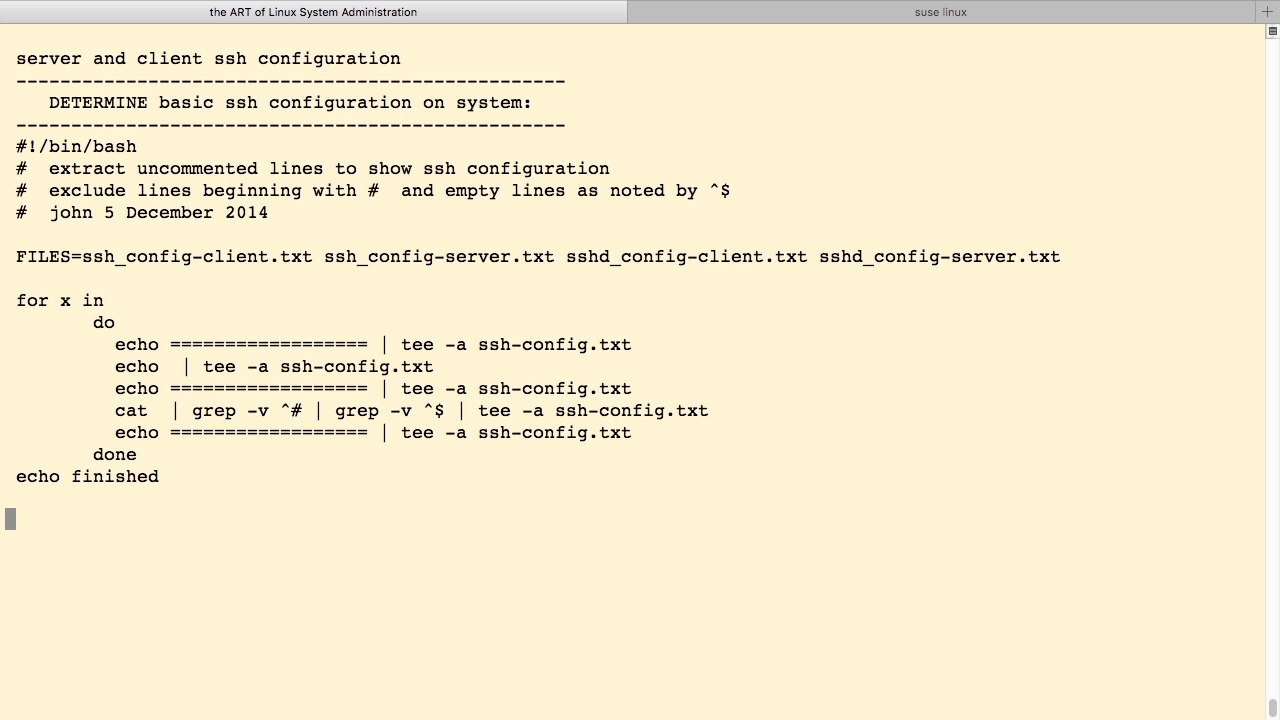Open a new terminal tab with plus button
The width and height of the screenshot is (1280, 720).
1267,12
